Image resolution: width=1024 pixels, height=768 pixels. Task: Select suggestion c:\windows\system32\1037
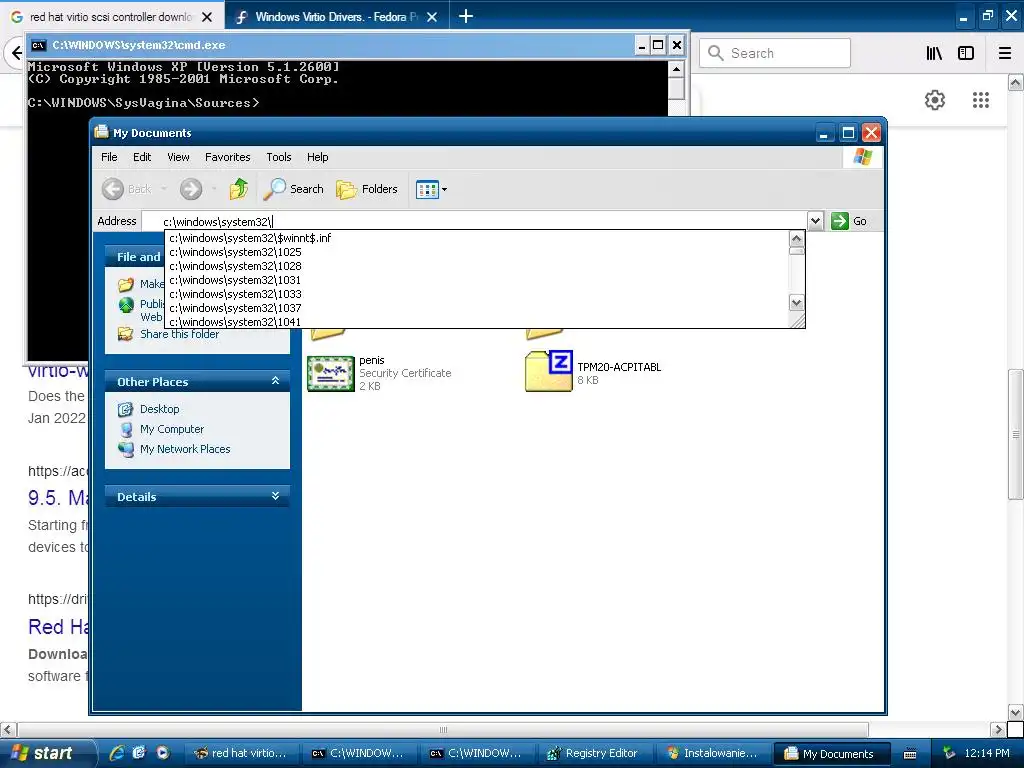pos(477,308)
